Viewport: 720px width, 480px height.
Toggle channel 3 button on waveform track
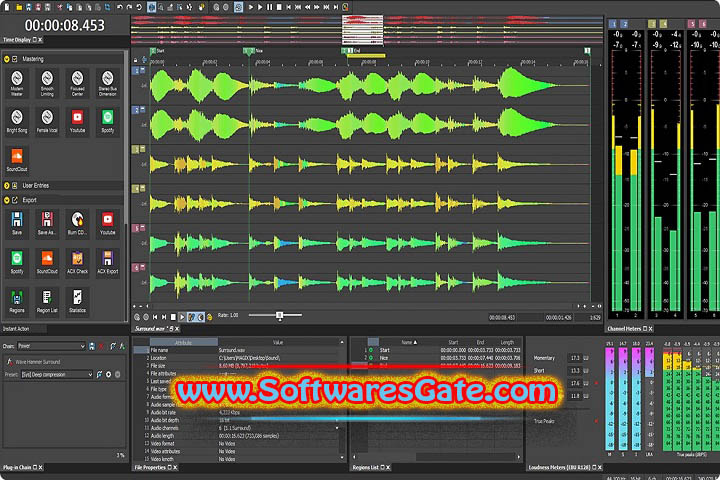[x=136, y=149]
